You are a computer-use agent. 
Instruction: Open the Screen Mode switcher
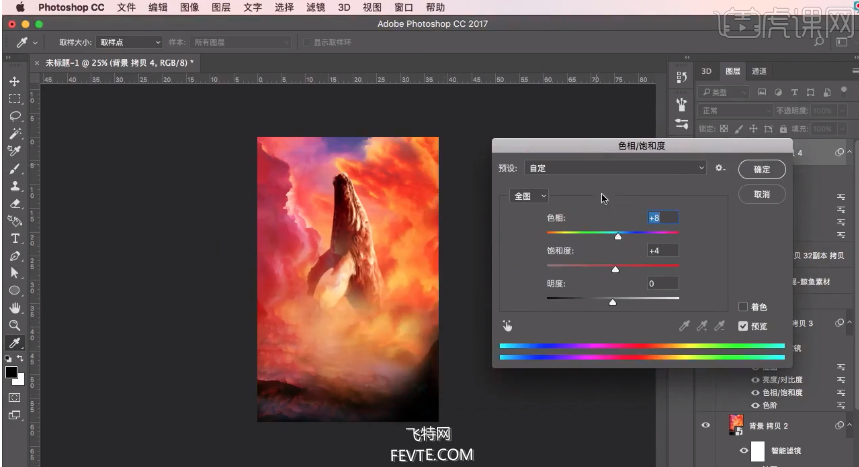pos(15,415)
